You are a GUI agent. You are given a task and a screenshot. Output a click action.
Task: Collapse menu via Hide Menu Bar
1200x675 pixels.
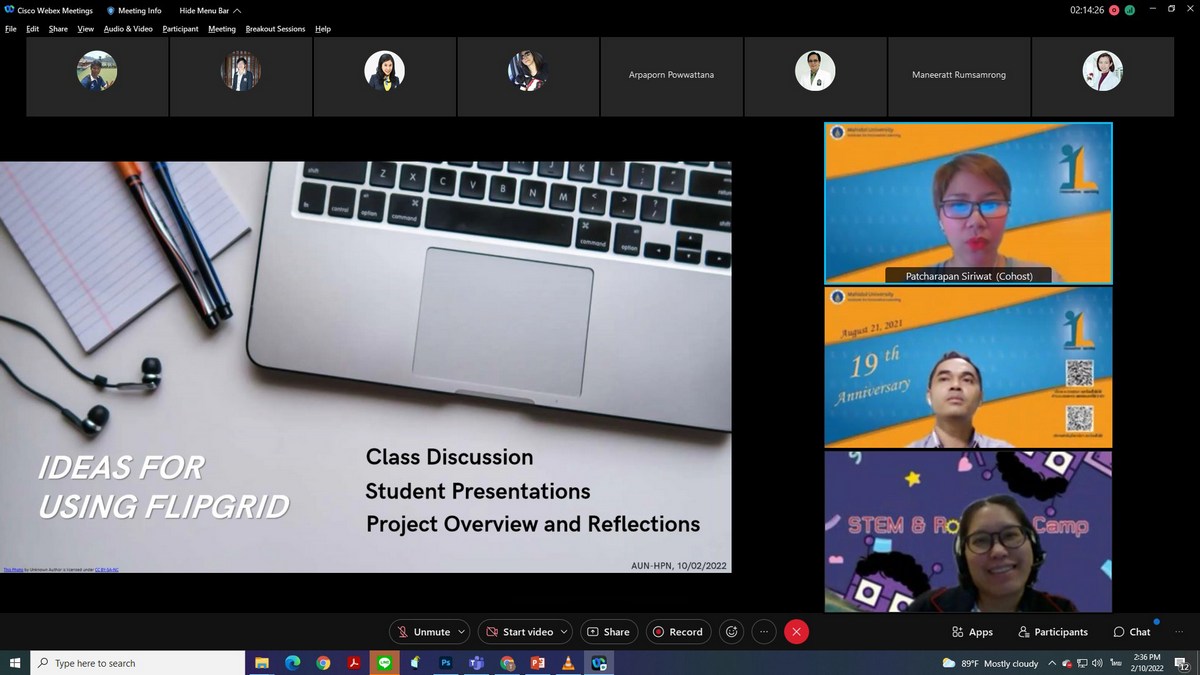206,11
